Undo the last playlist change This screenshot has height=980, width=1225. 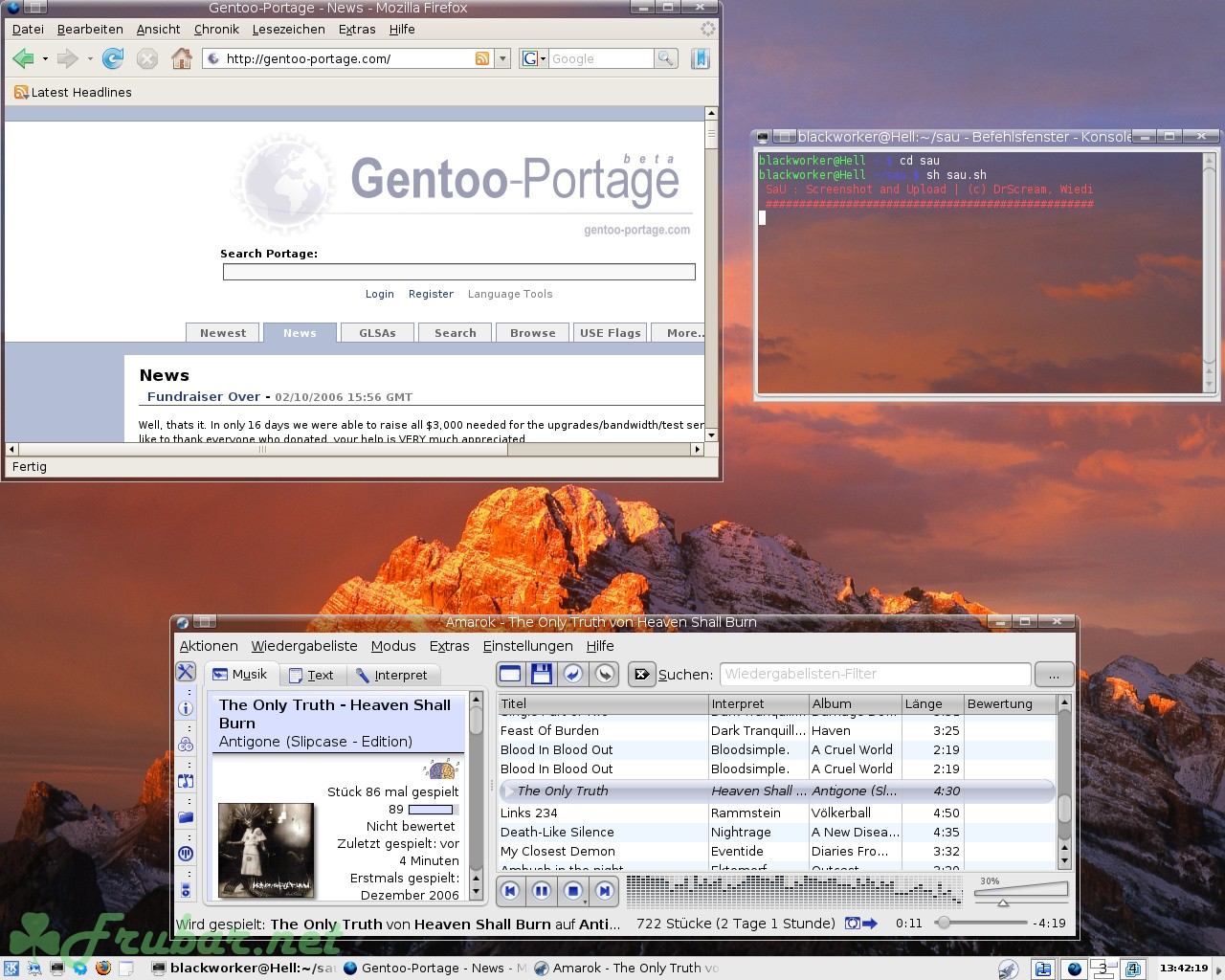[573, 674]
